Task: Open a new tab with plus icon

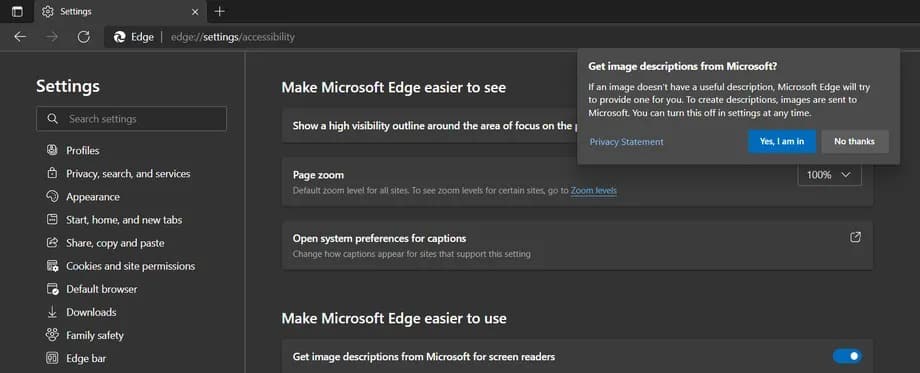Action: coord(219,11)
